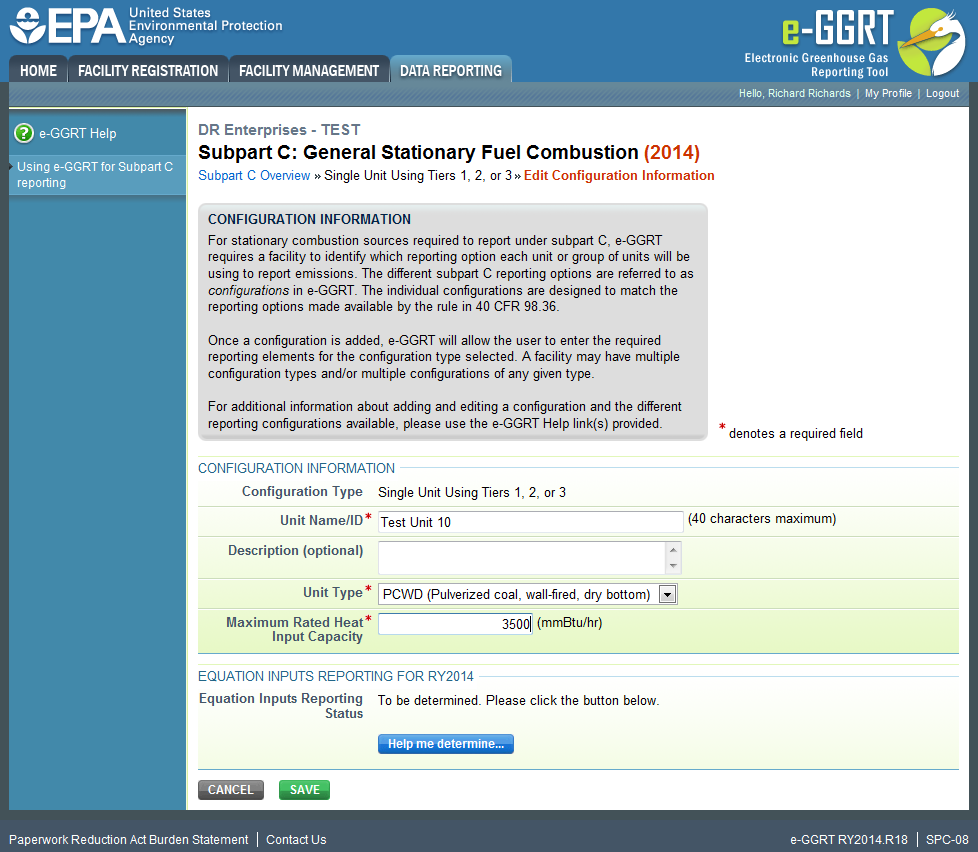Image resolution: width=978 pixels, height=852 pixels.
Task: Click 'denotes a required field' note
Action: click(796, 433)
